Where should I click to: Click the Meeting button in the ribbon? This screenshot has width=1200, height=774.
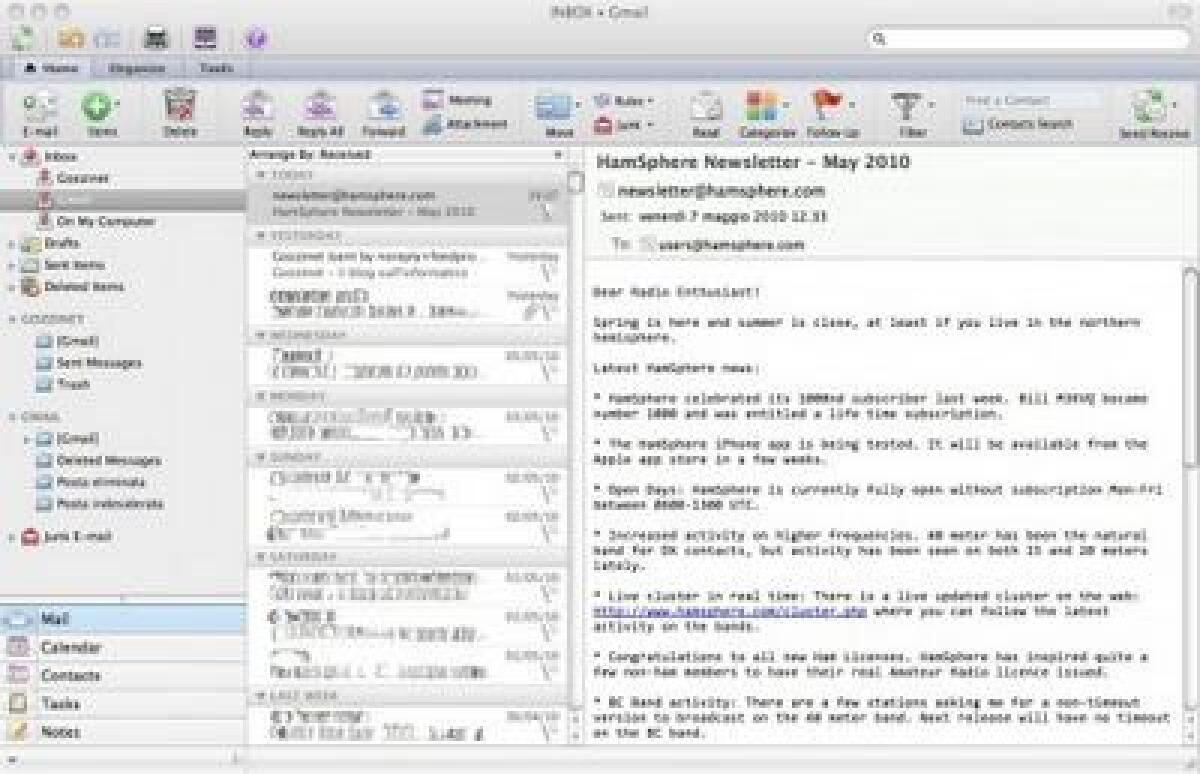[x=457, y=100]
